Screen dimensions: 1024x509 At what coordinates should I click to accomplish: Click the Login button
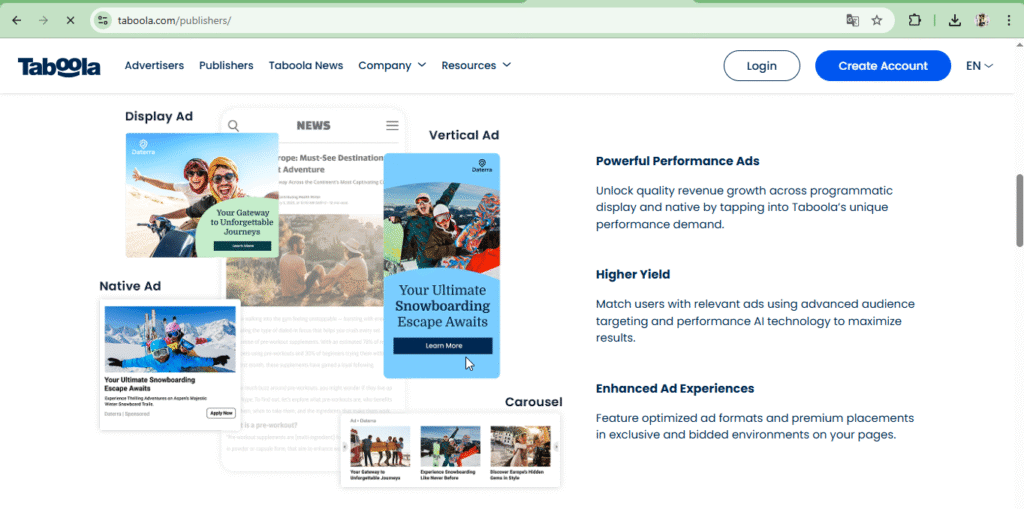[761, 65]
